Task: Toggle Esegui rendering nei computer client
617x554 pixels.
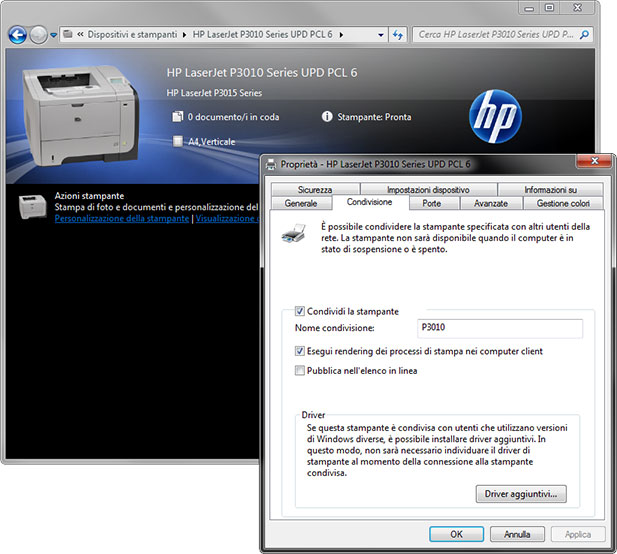Action: [300, 351]
